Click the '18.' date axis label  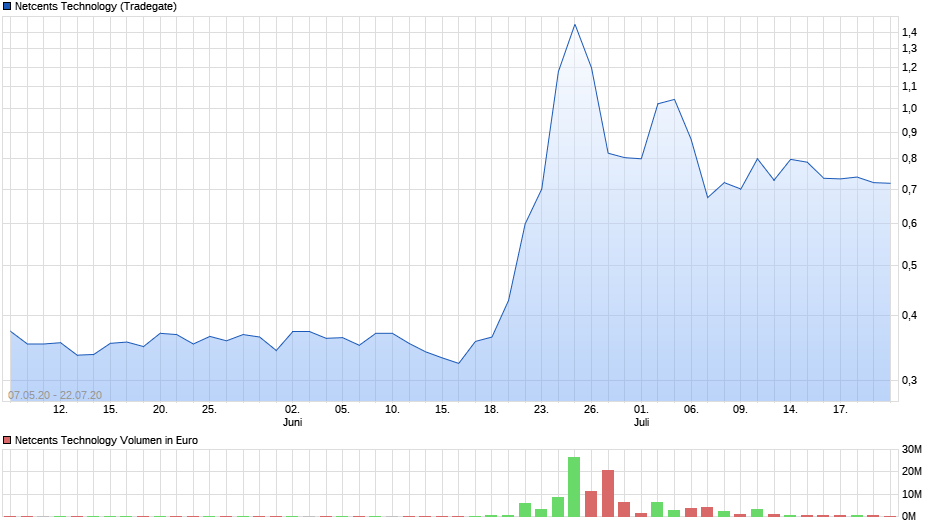point(491,410)
